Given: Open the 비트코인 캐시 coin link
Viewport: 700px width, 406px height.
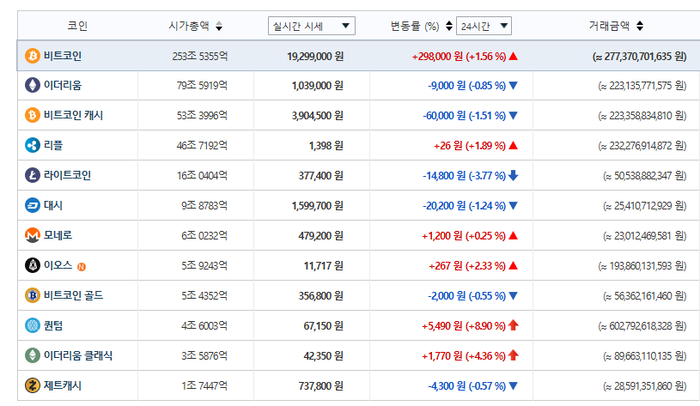Looking at the screenshot, I should (73, 115).
